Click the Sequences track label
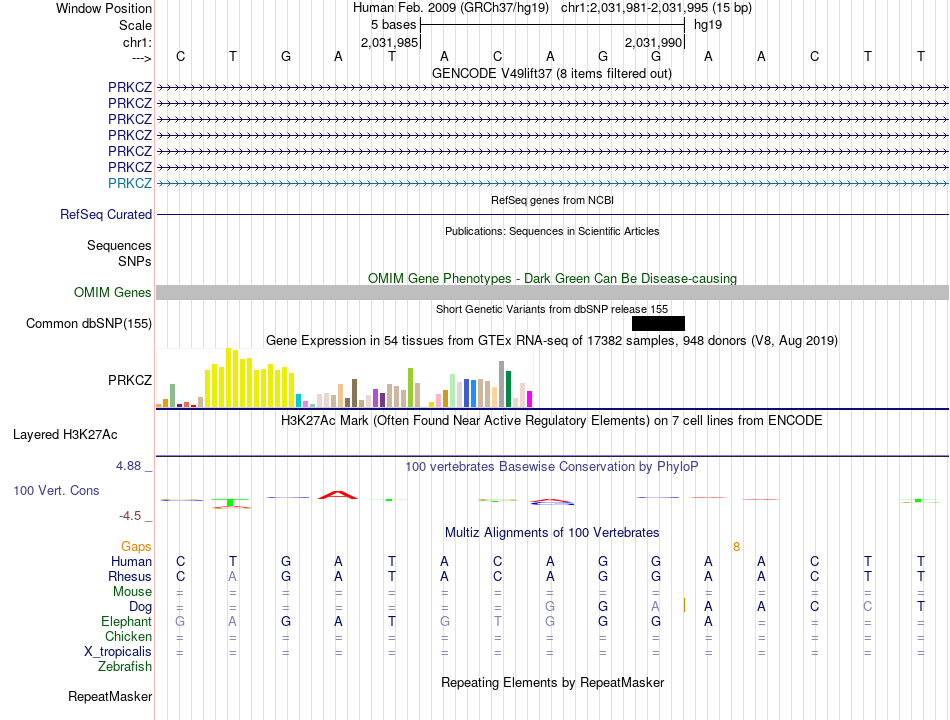Viewport: 950px width, 720px height. (x=119, y=245)
